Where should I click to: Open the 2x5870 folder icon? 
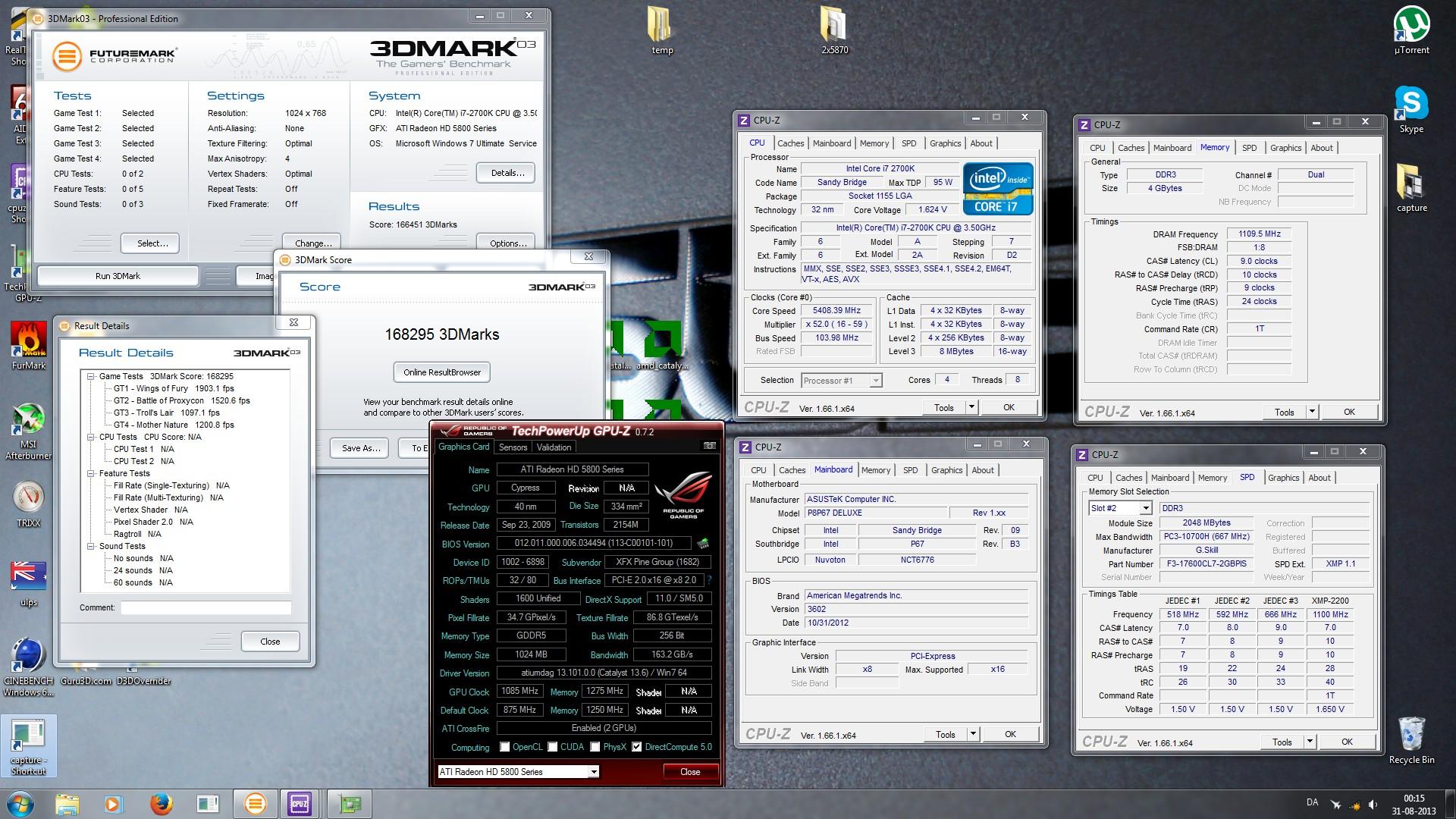(834, 30)
